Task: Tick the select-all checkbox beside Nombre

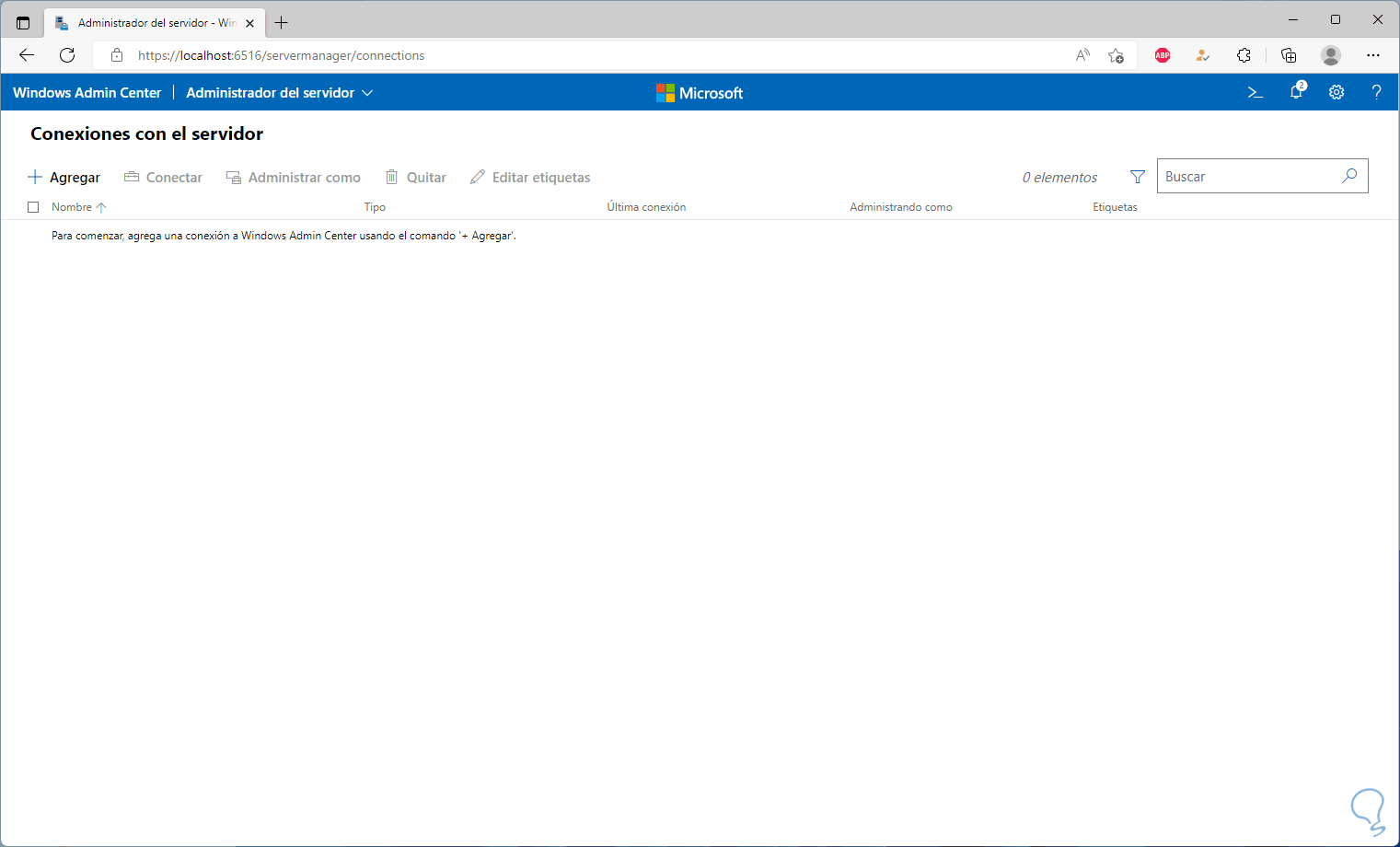Action: [x=33, y=207]
